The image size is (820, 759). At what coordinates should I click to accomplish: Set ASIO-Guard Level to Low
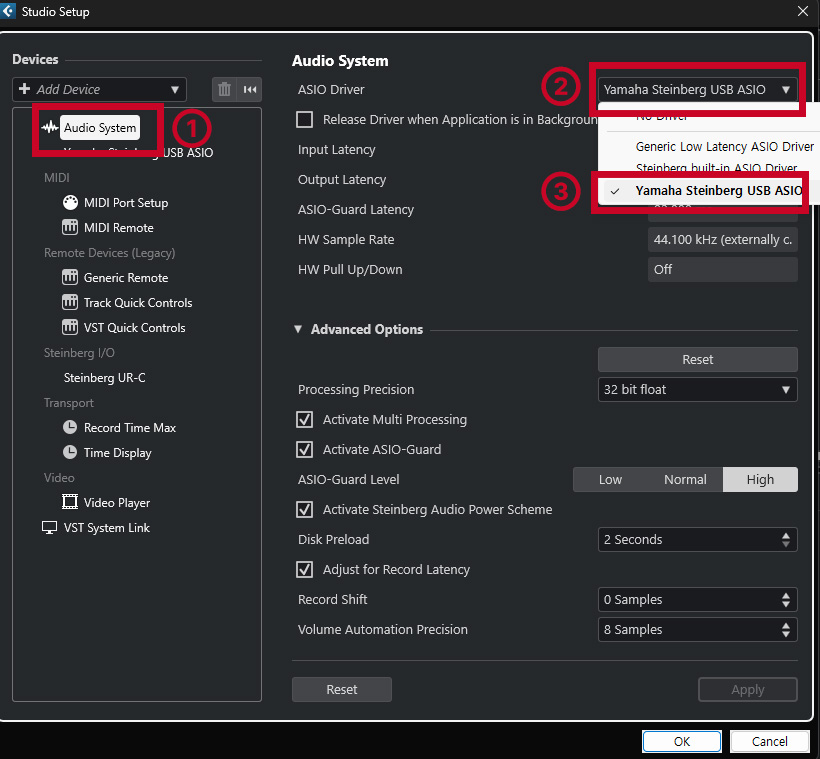pyautogui.click(x=610, y=479)
